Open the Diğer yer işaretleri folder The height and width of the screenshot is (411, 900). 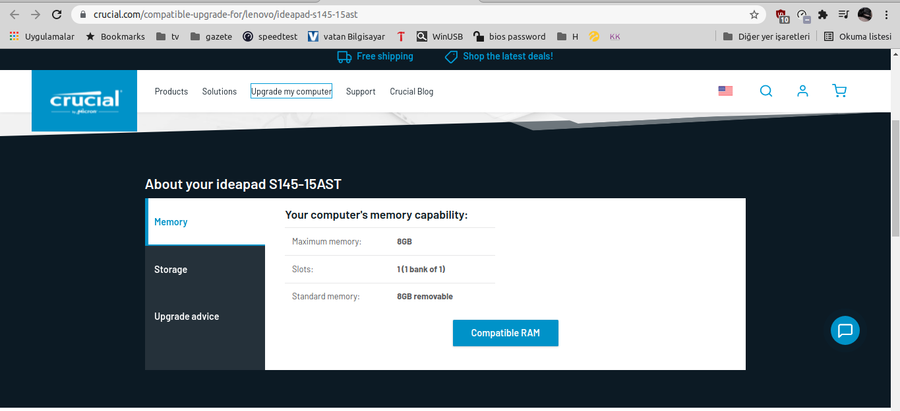coord(766,37)
